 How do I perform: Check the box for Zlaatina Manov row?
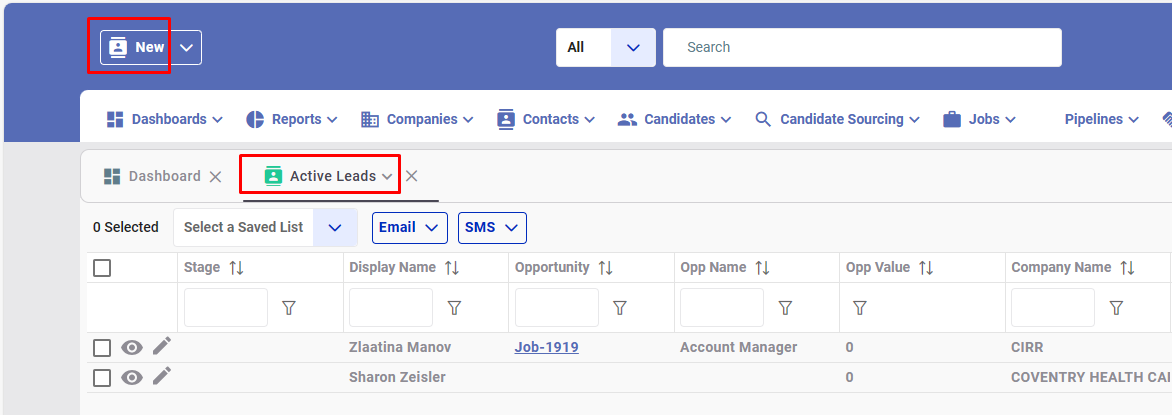click(102, 348)
